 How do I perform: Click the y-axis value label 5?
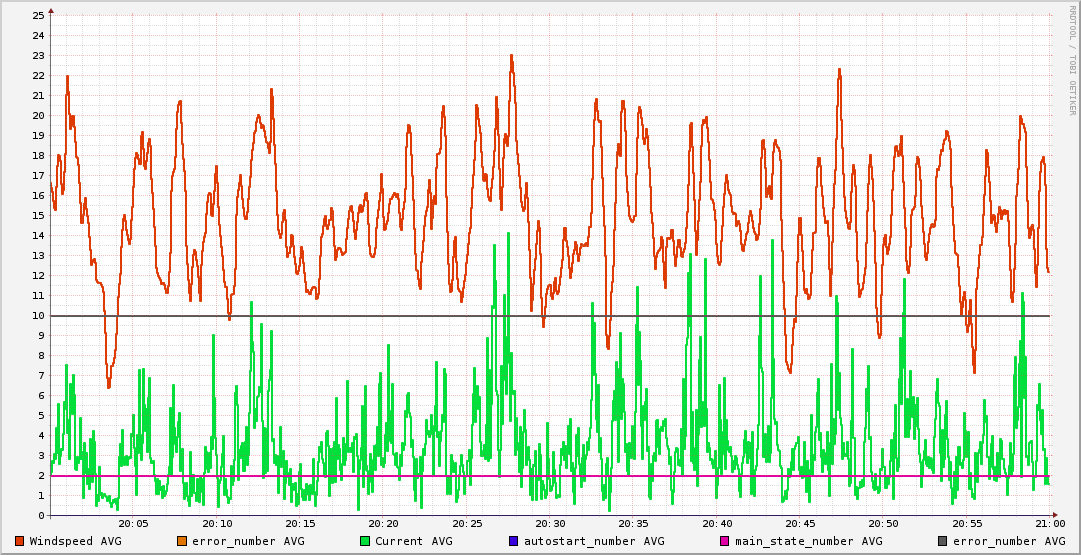[41, 415]
